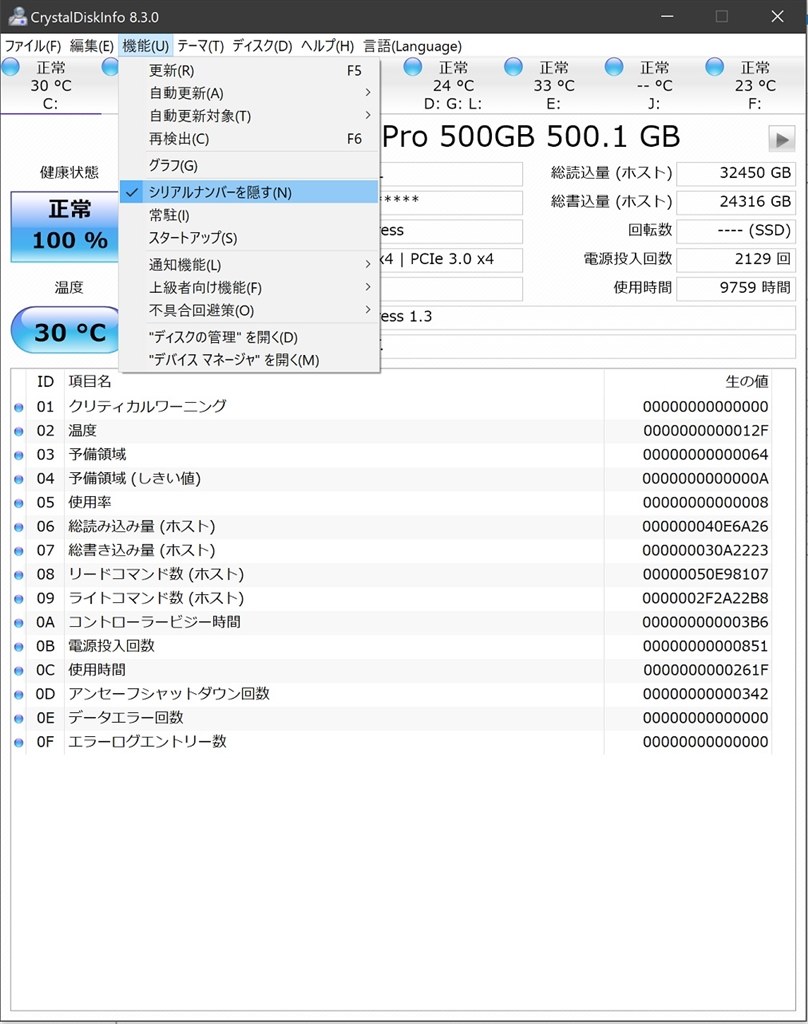
Task: Select the J: drive status orb
Action: [x=614, y=67]
